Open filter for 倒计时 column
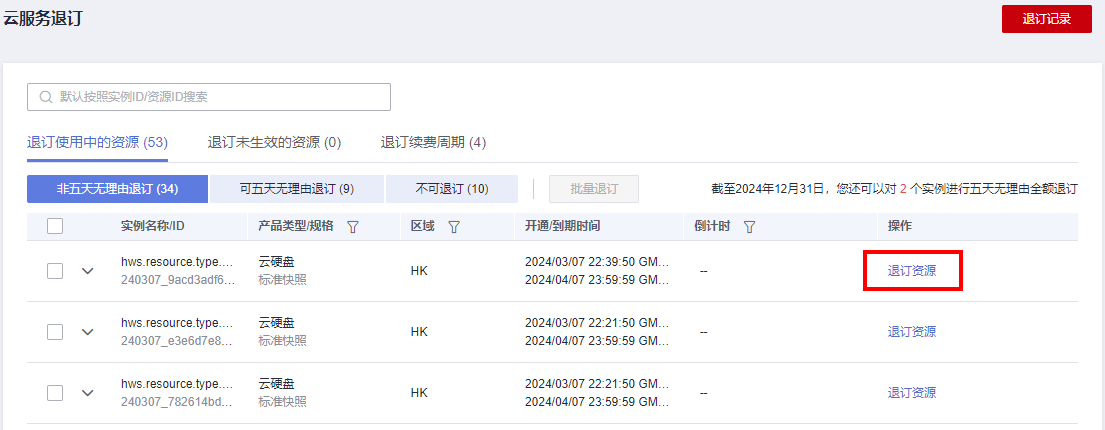 [749, 227]
